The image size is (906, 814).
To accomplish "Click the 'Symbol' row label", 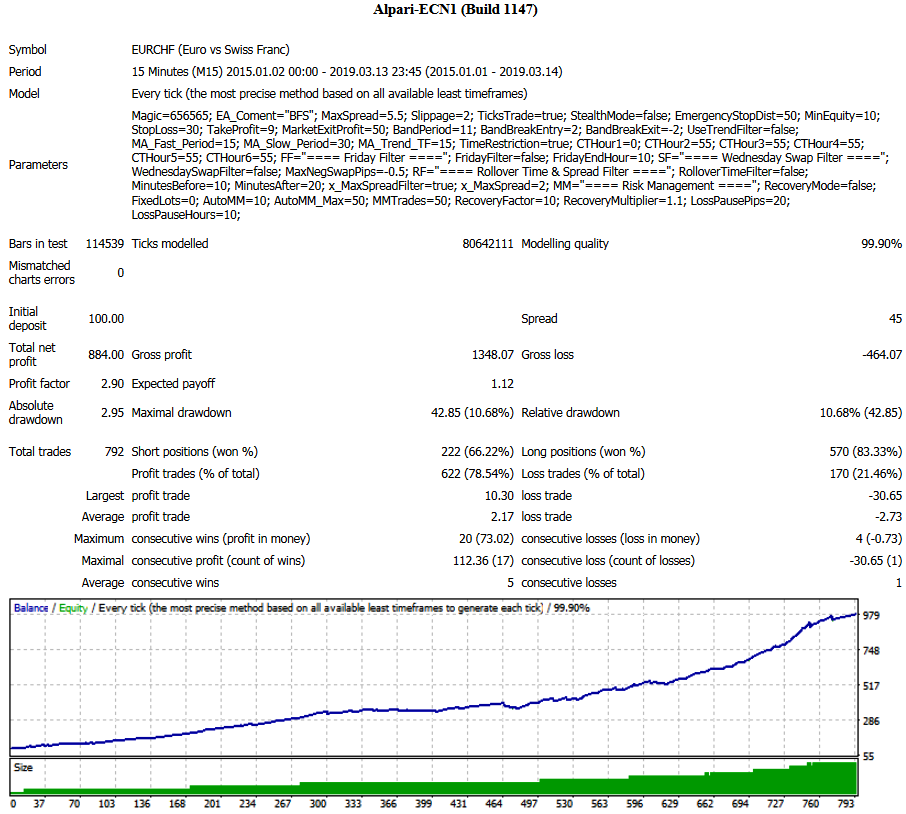I will coord(28,50).
